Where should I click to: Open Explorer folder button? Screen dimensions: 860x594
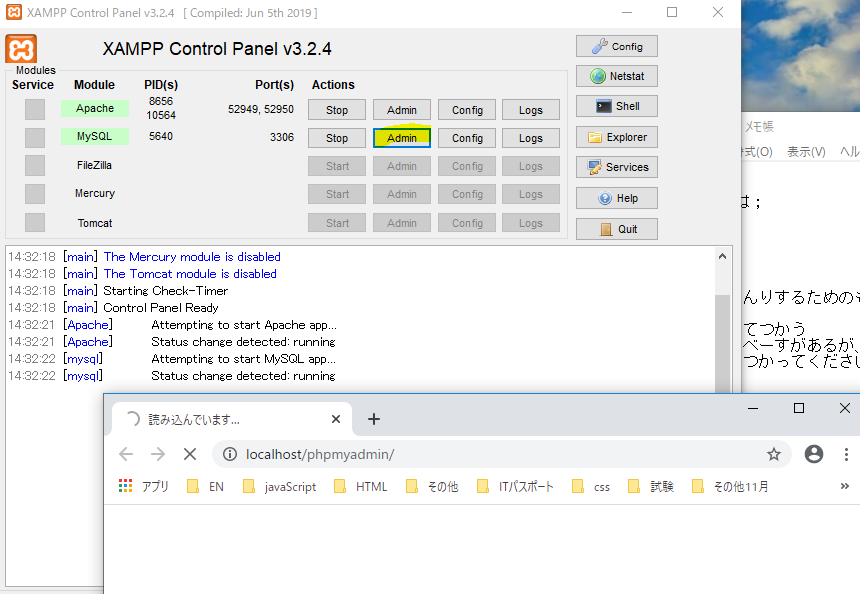coord(616,137)
